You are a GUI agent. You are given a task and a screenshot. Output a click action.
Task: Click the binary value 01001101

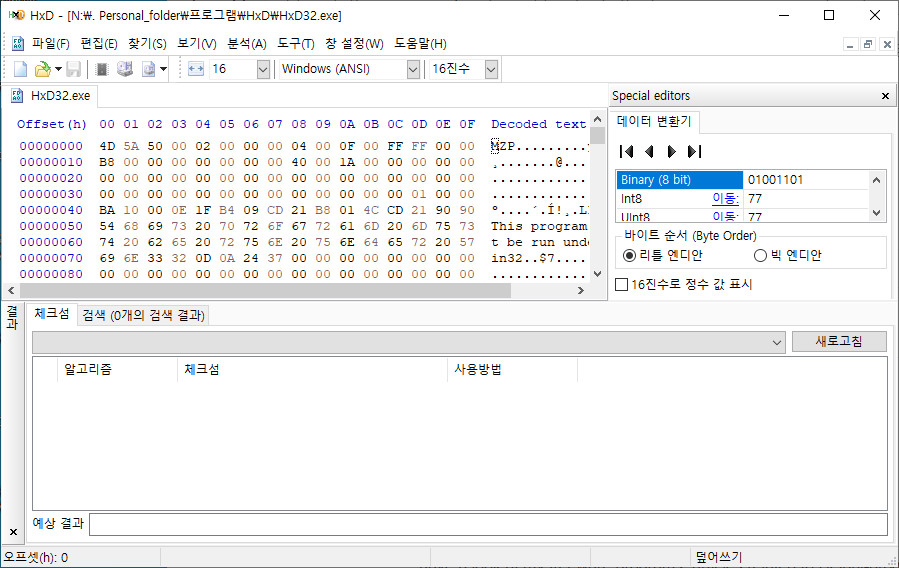(x=775, y=179)
